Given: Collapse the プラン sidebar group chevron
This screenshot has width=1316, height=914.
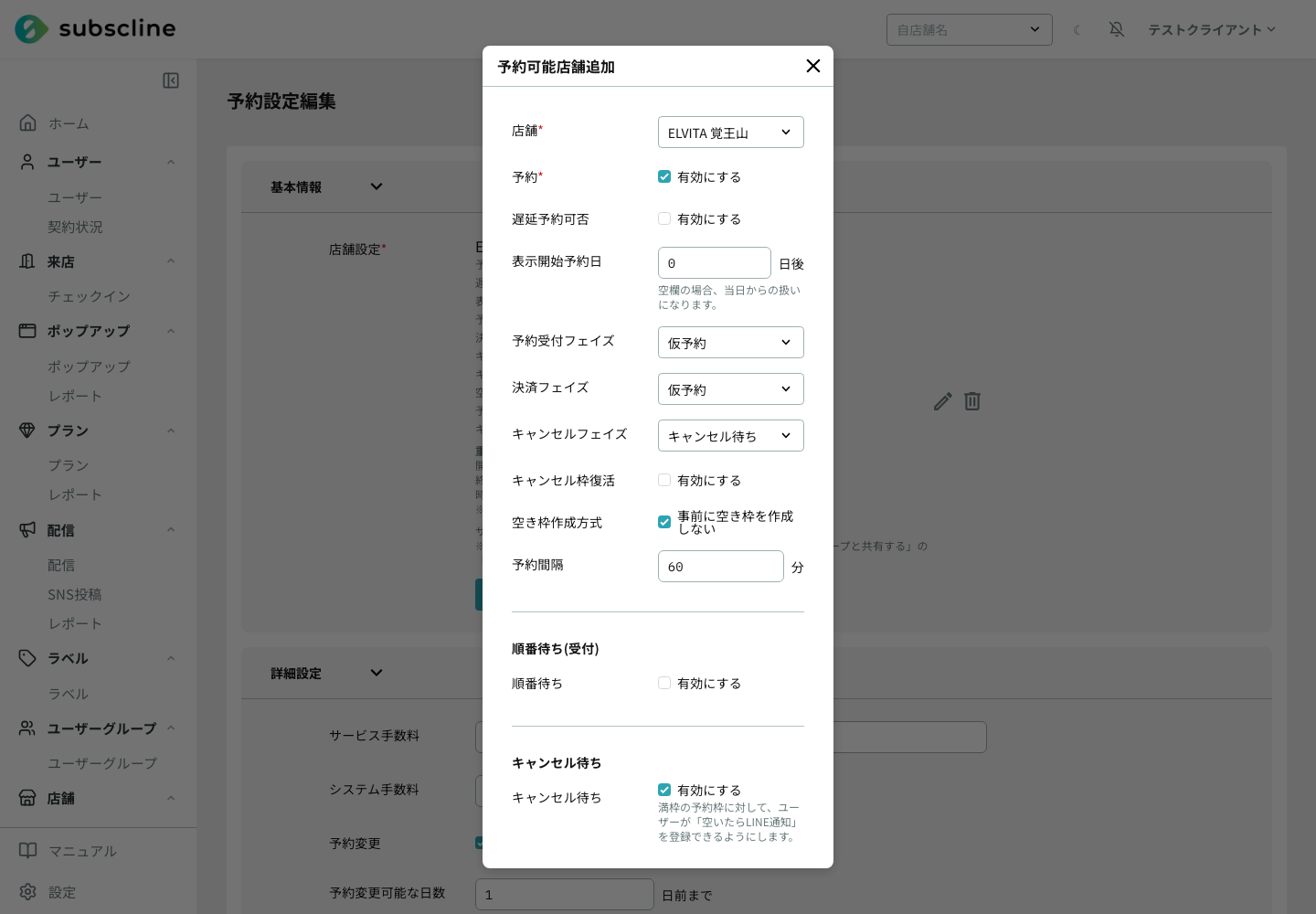Looking at the screenshot, I should (171, 430).
